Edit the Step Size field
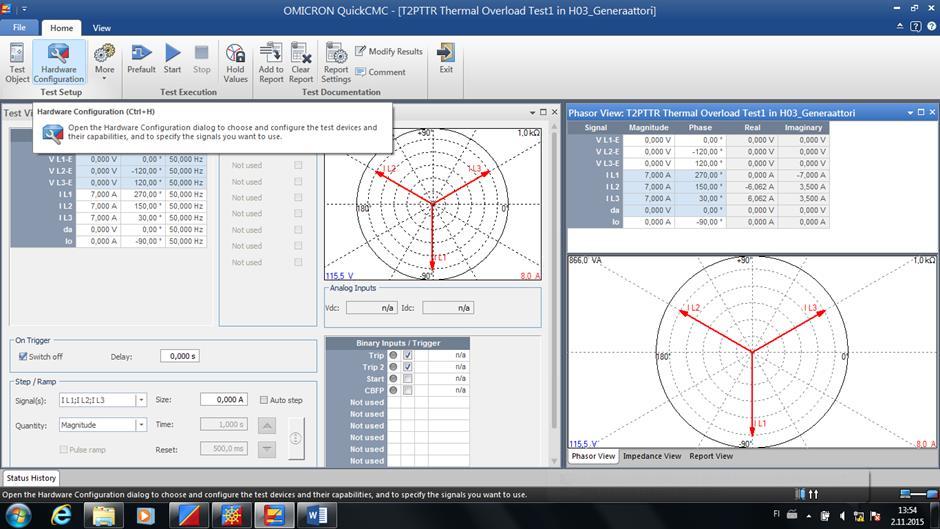The width and height of the screenshot is (940, 529). tap(224, 399)
